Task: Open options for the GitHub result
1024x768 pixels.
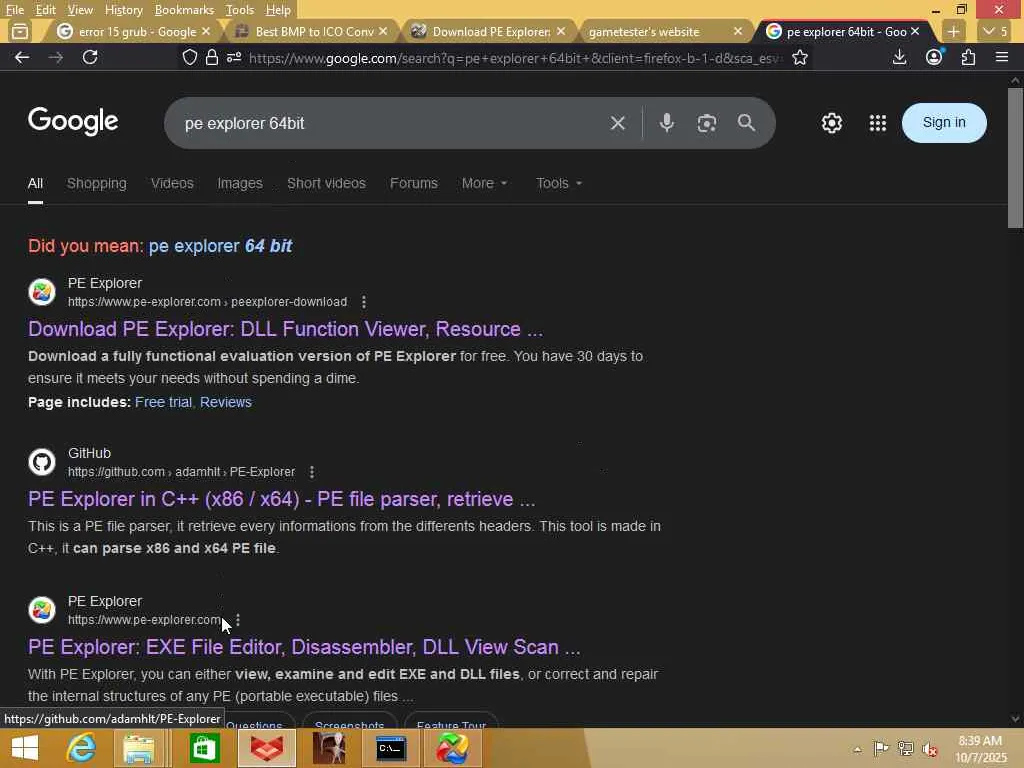Action: pyautogui.click(x=312, y=472)
